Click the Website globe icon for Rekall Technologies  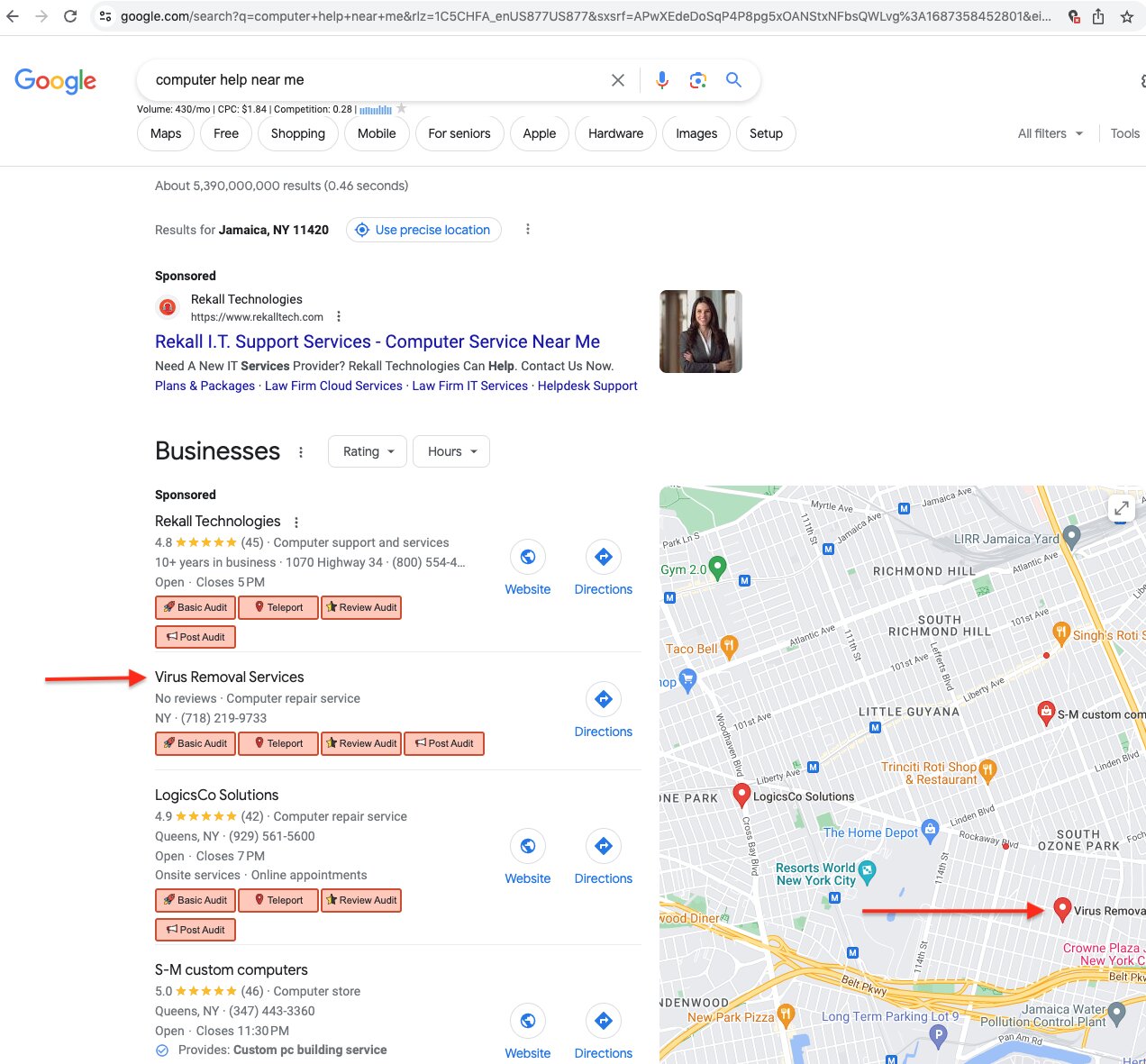coord(528,557)
